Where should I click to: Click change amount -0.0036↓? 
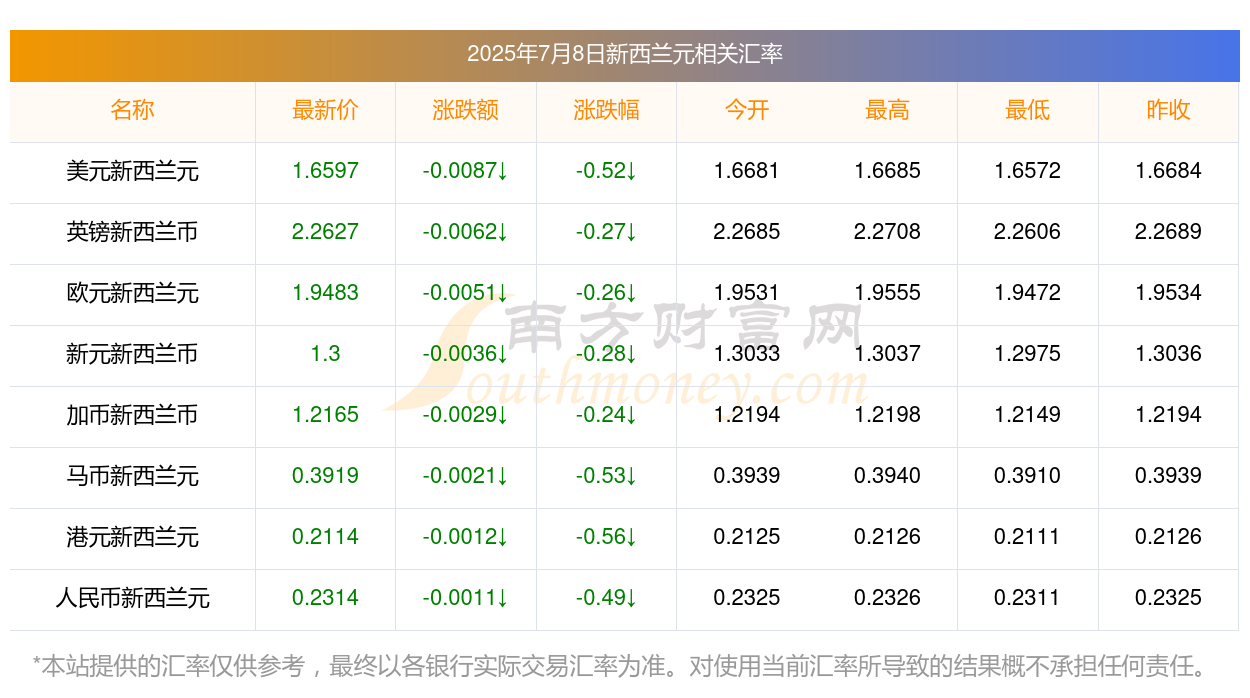point(465,354)
